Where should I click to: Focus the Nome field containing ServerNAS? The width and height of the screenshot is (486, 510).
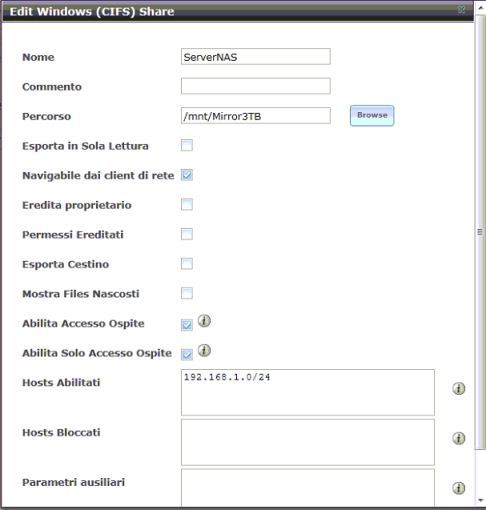point(256,57)
